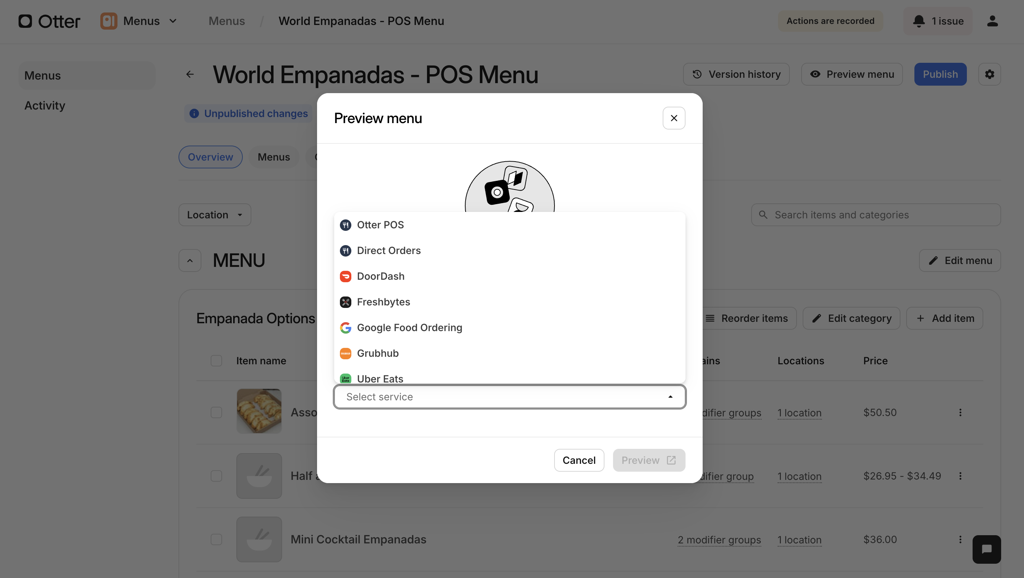Click the Otter logo in the header
Screen dimensions: 1024x578
point(49,21)
